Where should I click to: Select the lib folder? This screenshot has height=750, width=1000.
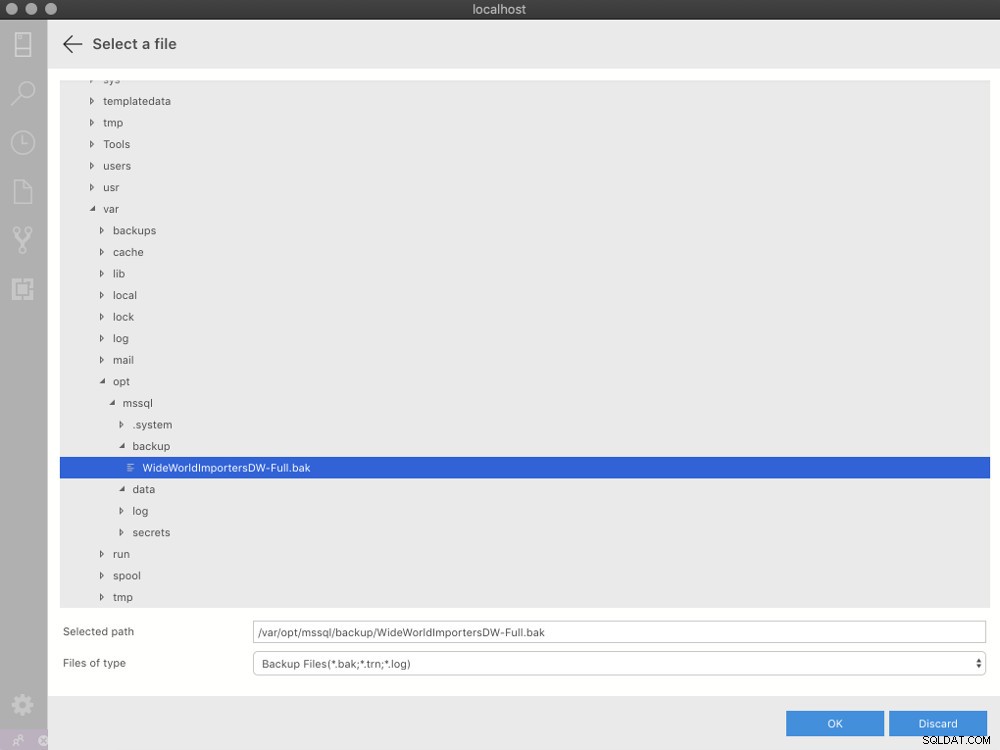coord(119,274)
